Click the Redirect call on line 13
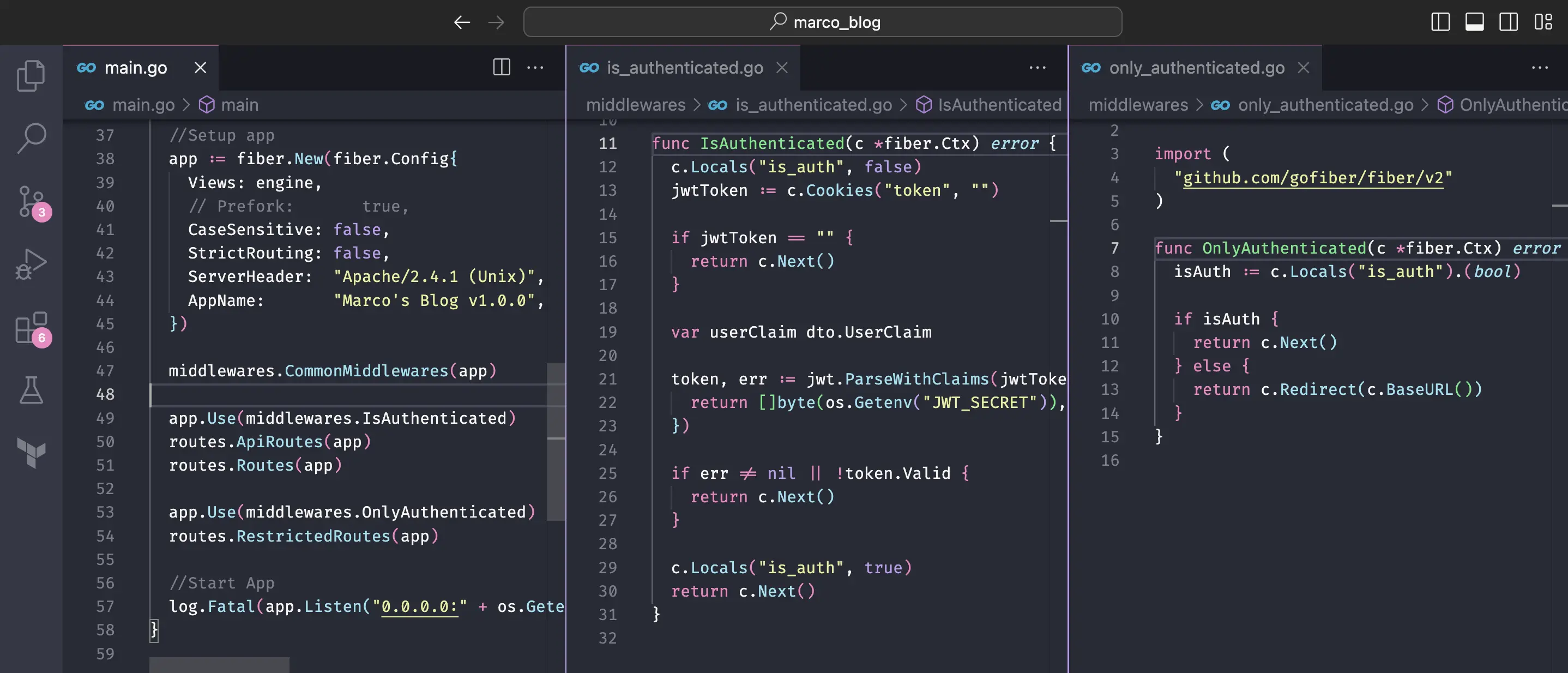The image size is (1568, 673). (1318, 390)
